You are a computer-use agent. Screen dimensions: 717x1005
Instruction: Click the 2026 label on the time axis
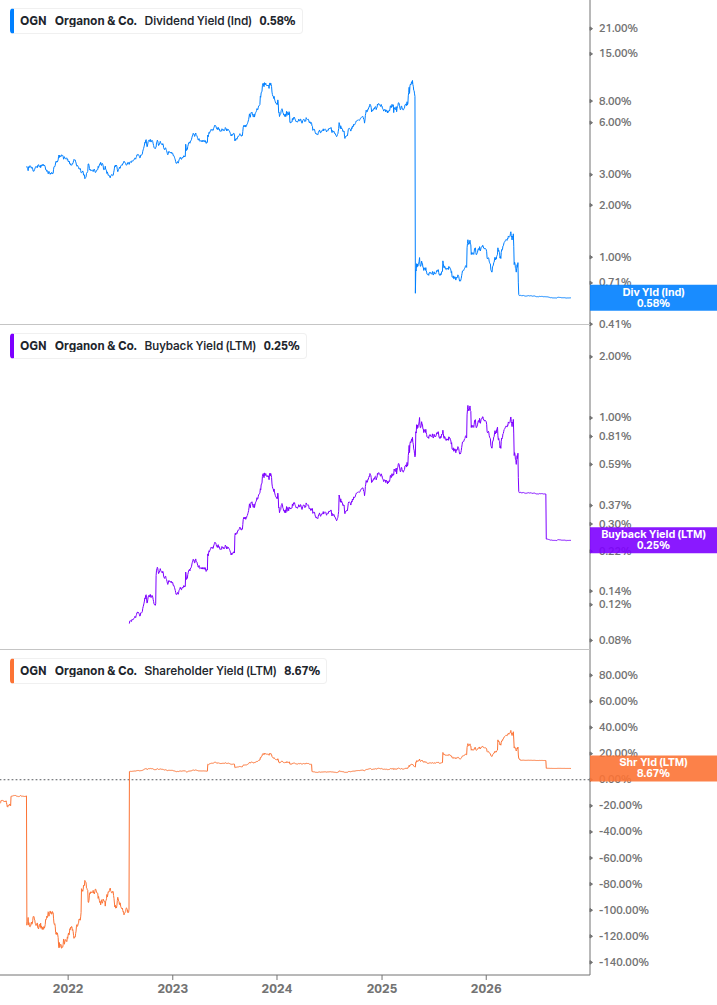[x=486, y=989]
